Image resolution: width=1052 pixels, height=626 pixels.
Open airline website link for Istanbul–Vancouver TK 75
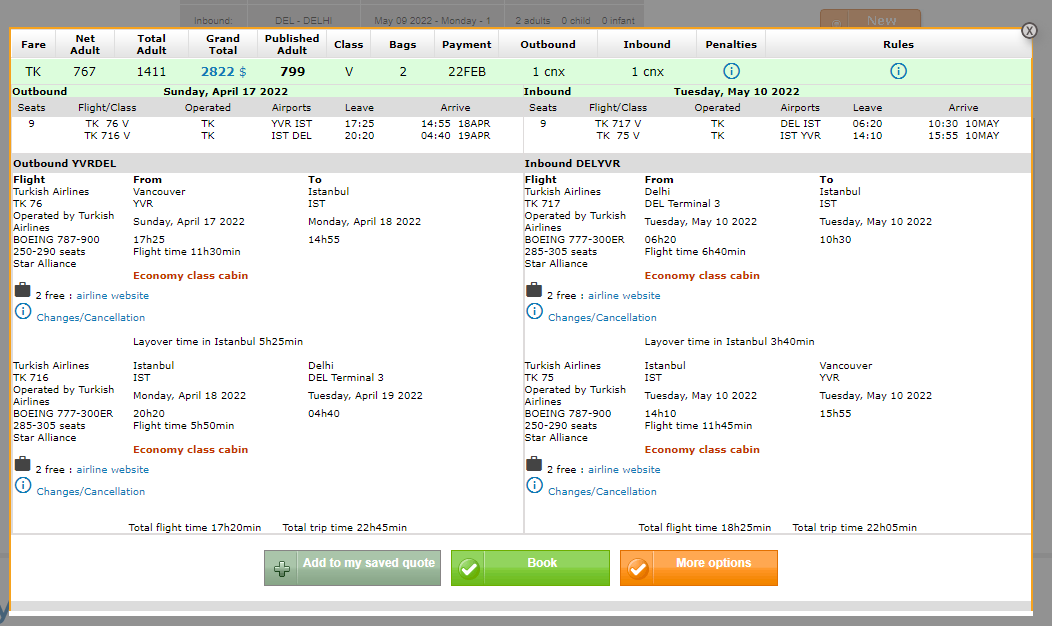[x=624, y=470]
